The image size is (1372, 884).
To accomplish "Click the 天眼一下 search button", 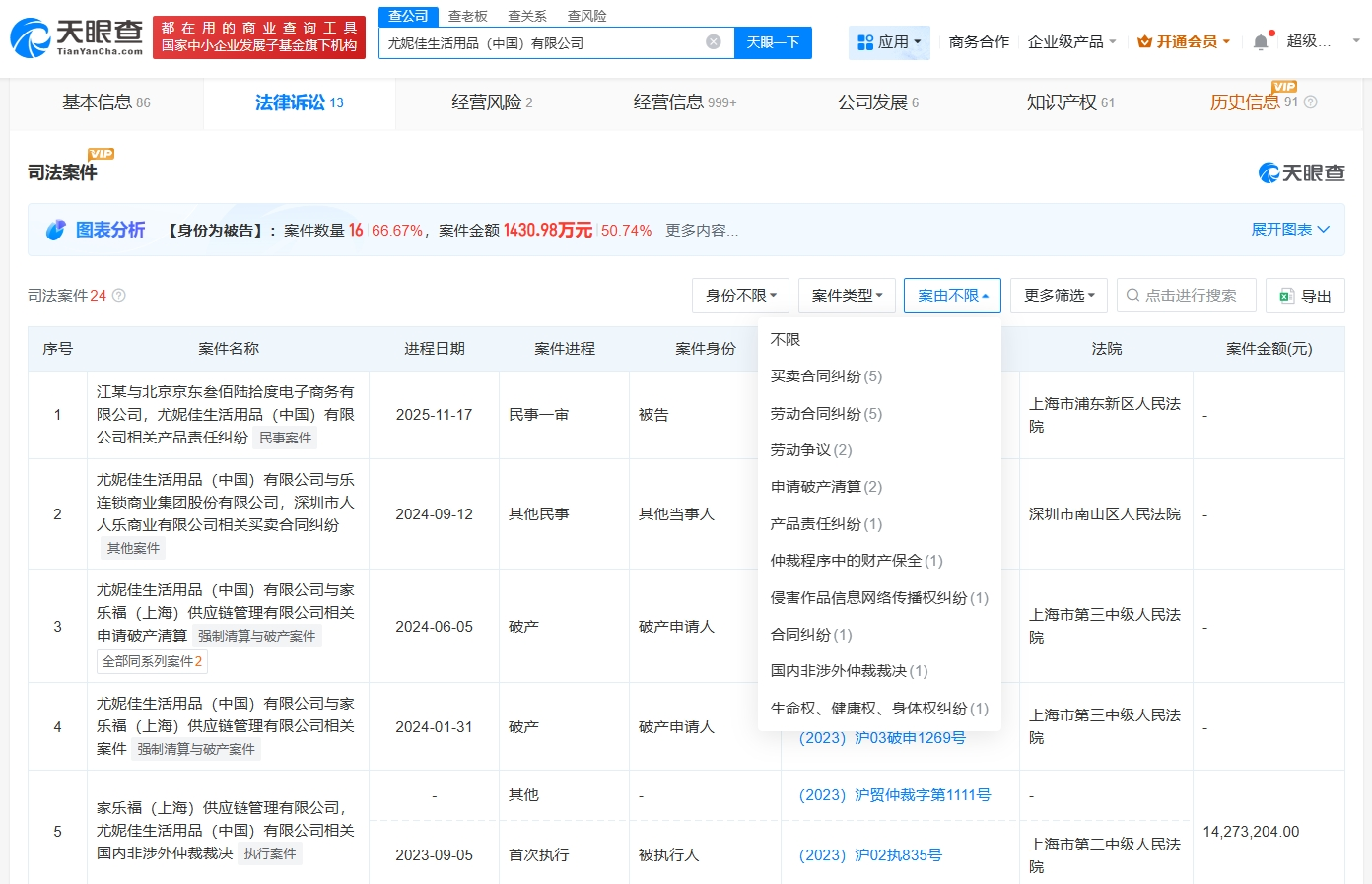I will point(773,42).
